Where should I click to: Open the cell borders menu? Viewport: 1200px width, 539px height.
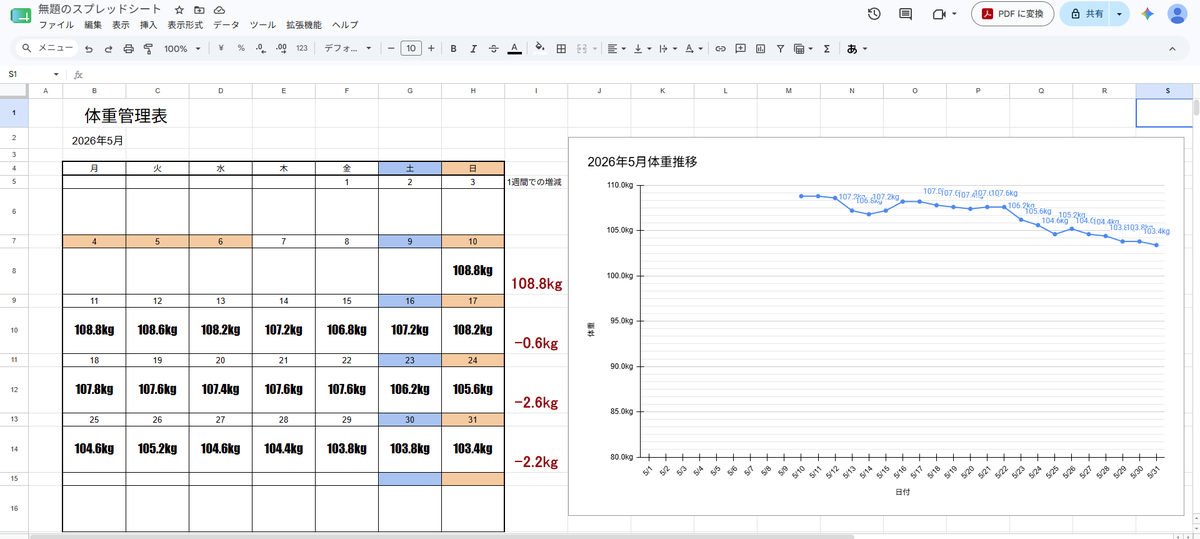[561, 48]
